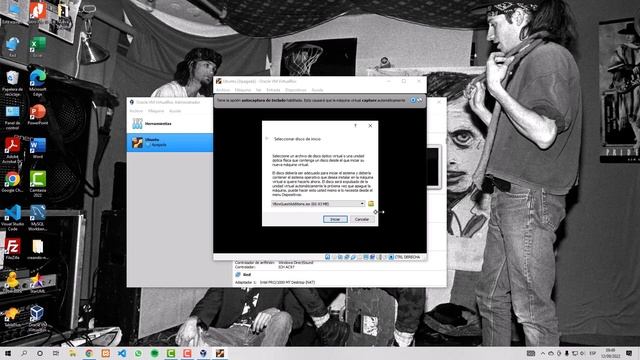Open Máquina menu in VirtualBox Administrador

[156, 111]
